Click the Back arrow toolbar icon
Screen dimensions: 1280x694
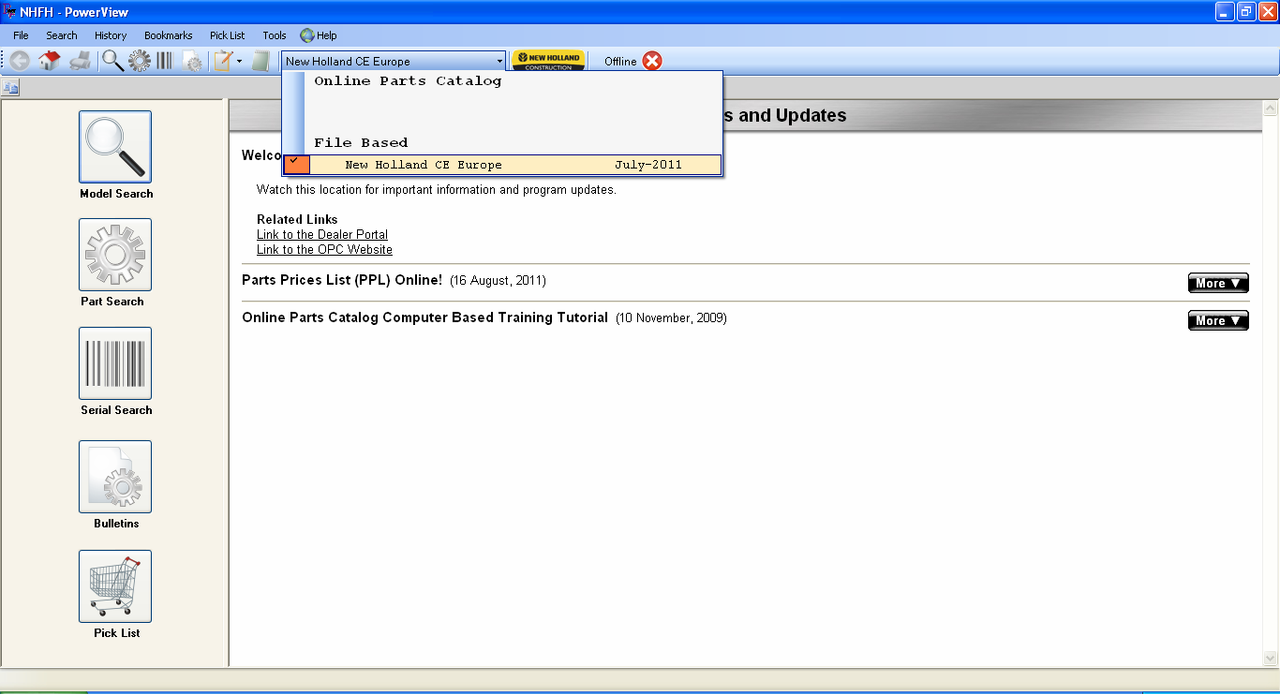click(x=19, y=61)
